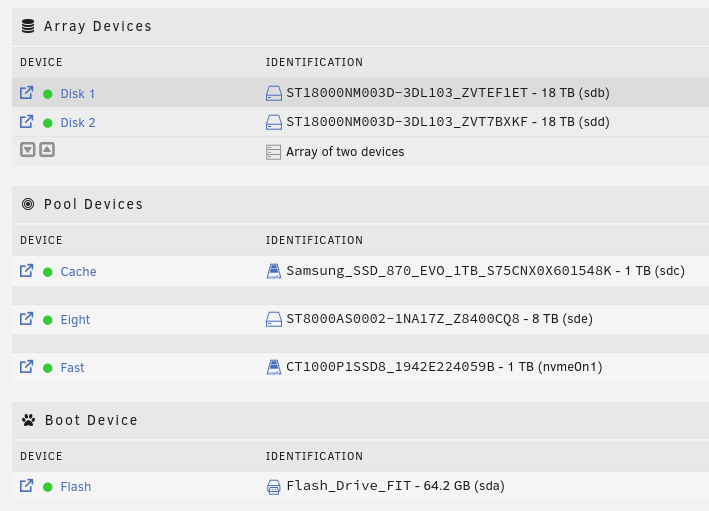Screen dimensions: 709x511
Task: Open the Disk 2 device link
Action: (x=78, y=123)
